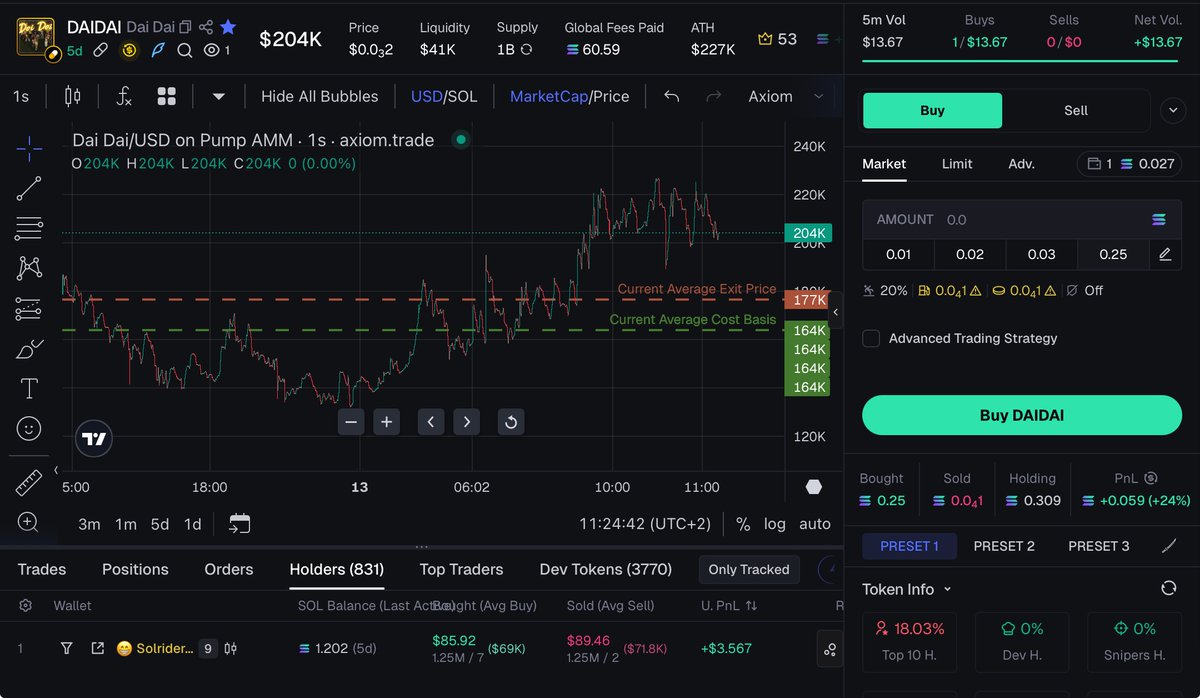Toggle log scale on chart
Image resolution: width=1200 pixels, height=698 pixels.
click(775, 524)
